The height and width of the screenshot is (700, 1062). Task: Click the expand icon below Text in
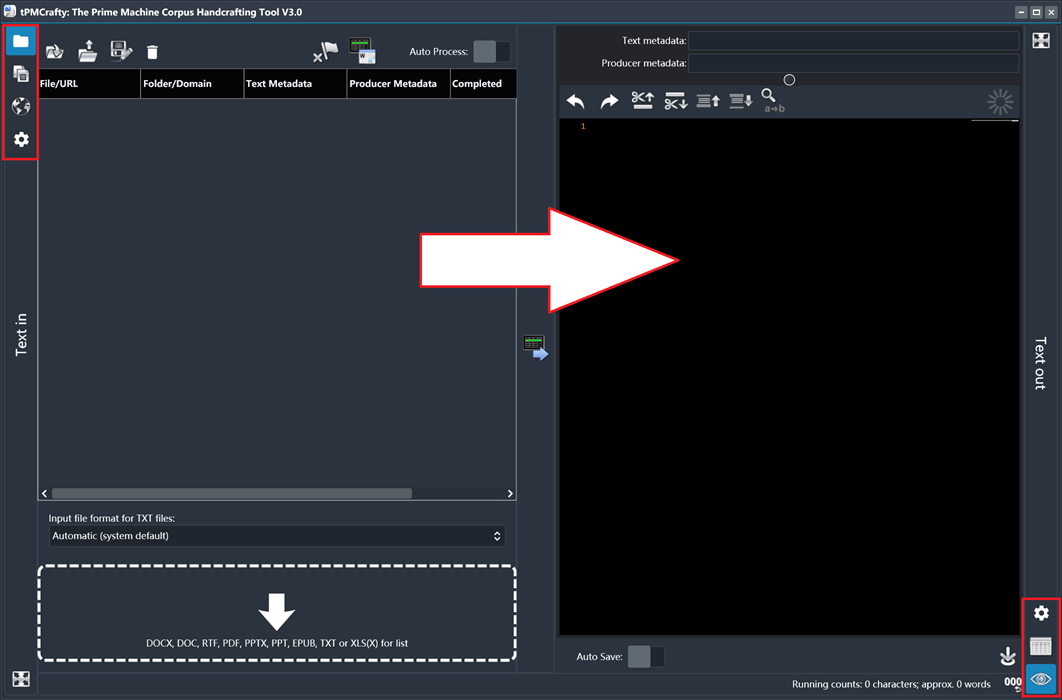[x=21, y=678]
